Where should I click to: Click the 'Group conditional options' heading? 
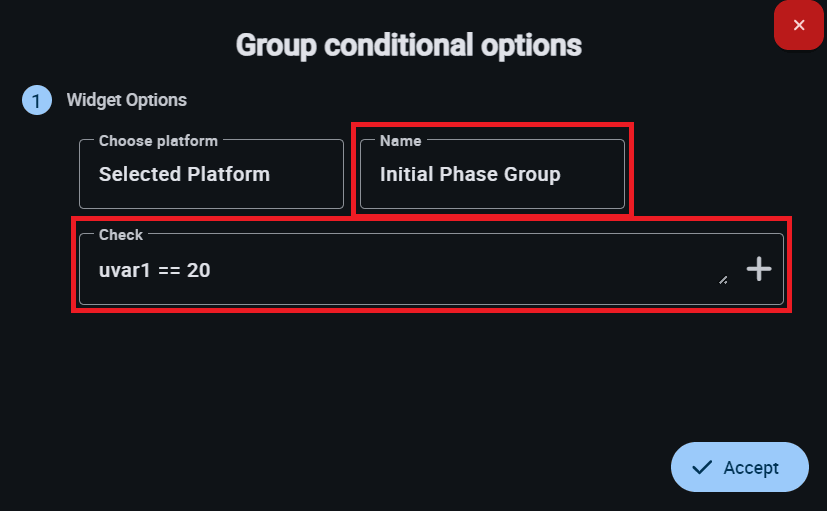[408, 45]
